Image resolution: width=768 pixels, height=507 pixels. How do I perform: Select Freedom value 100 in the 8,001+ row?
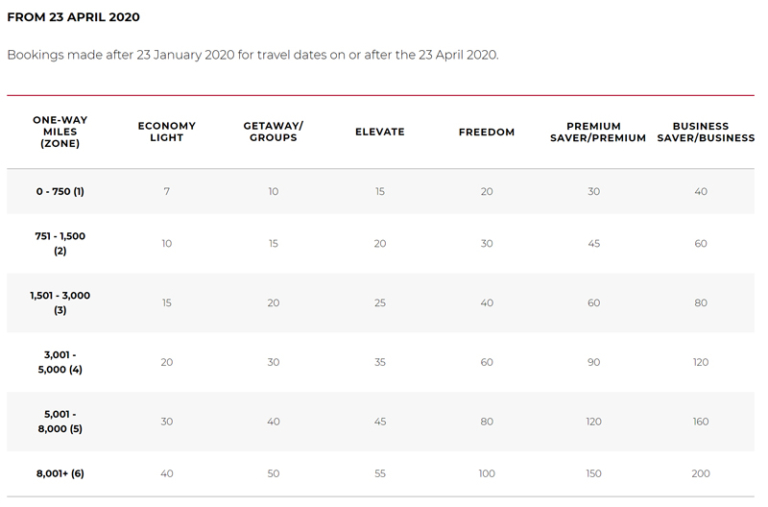(486, 473)
